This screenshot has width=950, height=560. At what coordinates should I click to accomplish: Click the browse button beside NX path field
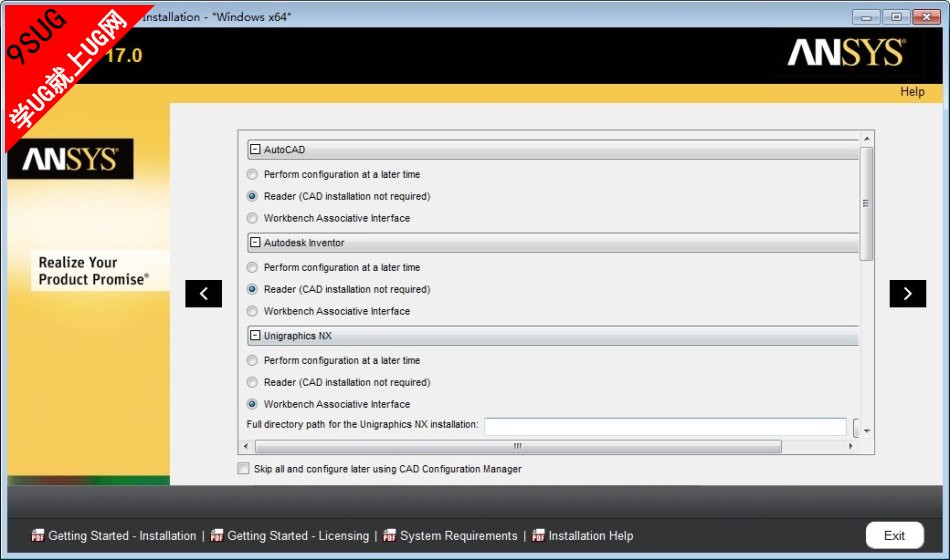[x=855, y=427]
